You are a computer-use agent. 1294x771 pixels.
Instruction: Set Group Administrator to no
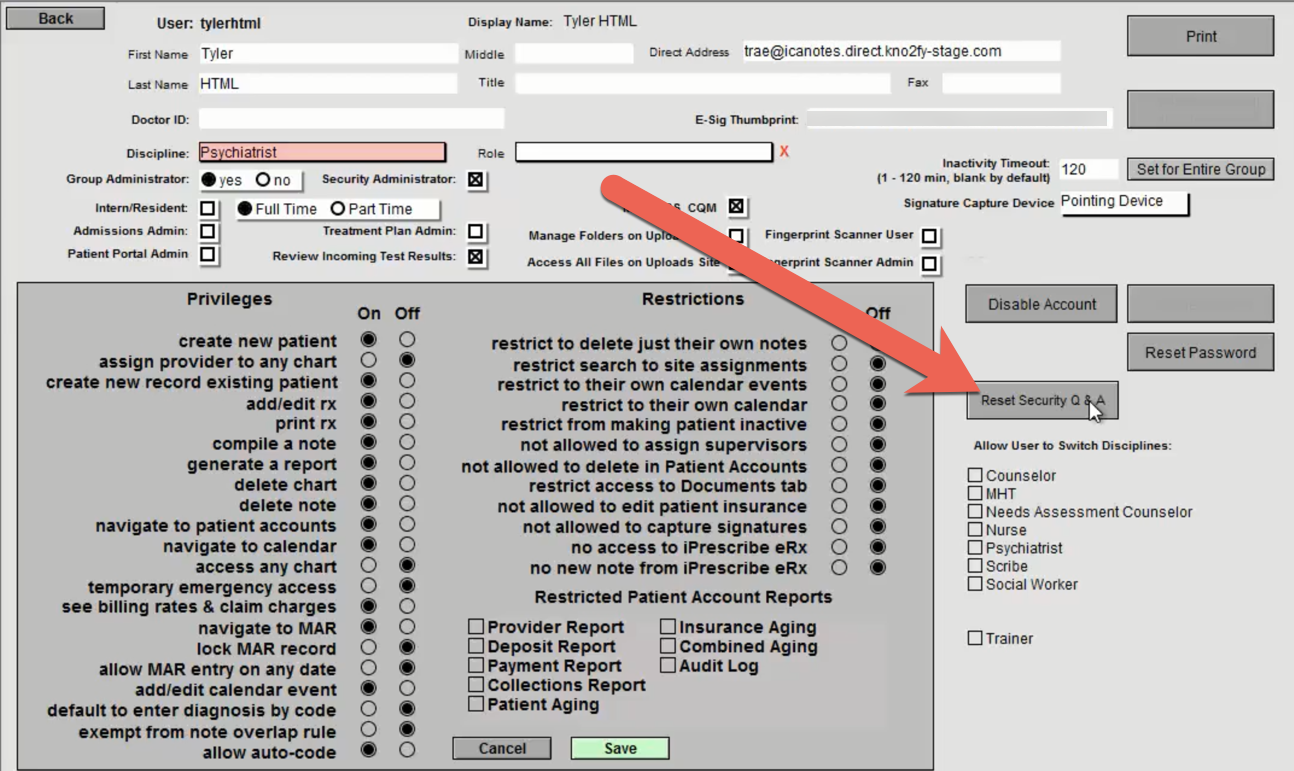click(x=263, y=180)
